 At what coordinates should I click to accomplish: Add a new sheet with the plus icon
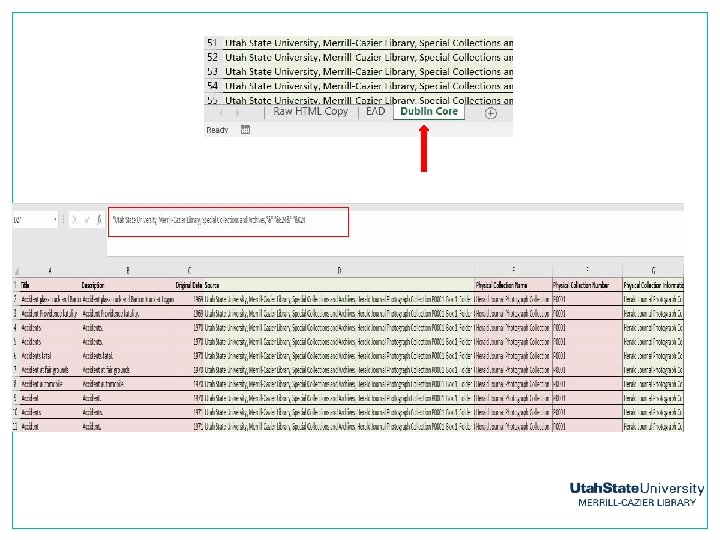(490, 113)
